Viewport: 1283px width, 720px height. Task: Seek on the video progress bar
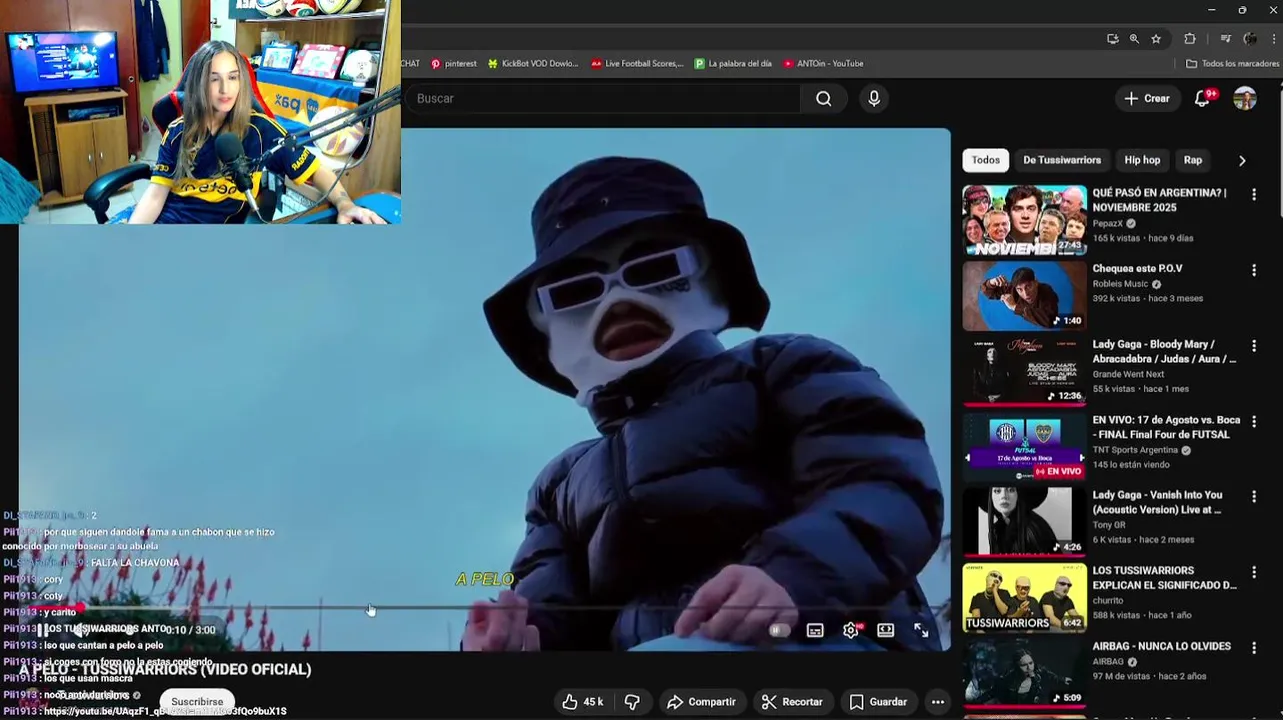[x=484, y=608]
